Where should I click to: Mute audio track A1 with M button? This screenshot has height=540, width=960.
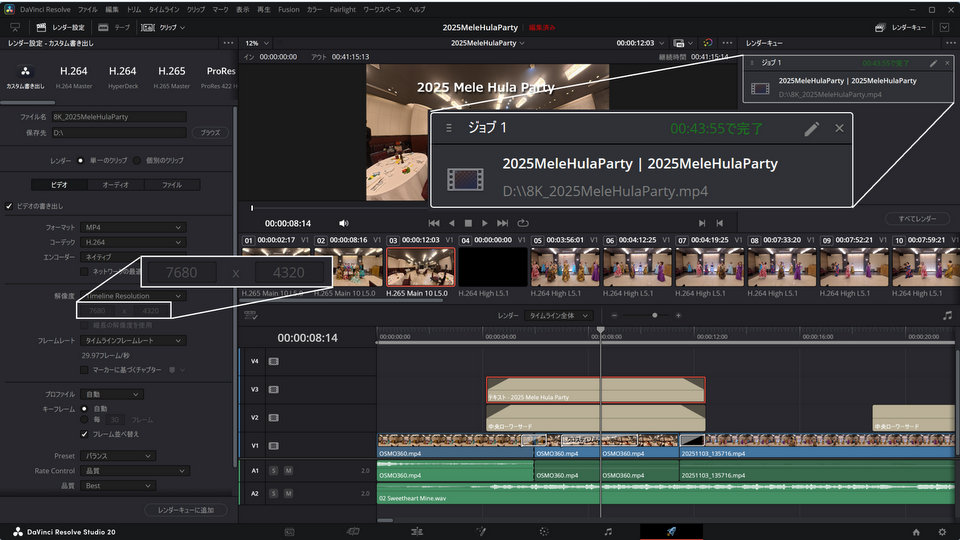[288, 469]
